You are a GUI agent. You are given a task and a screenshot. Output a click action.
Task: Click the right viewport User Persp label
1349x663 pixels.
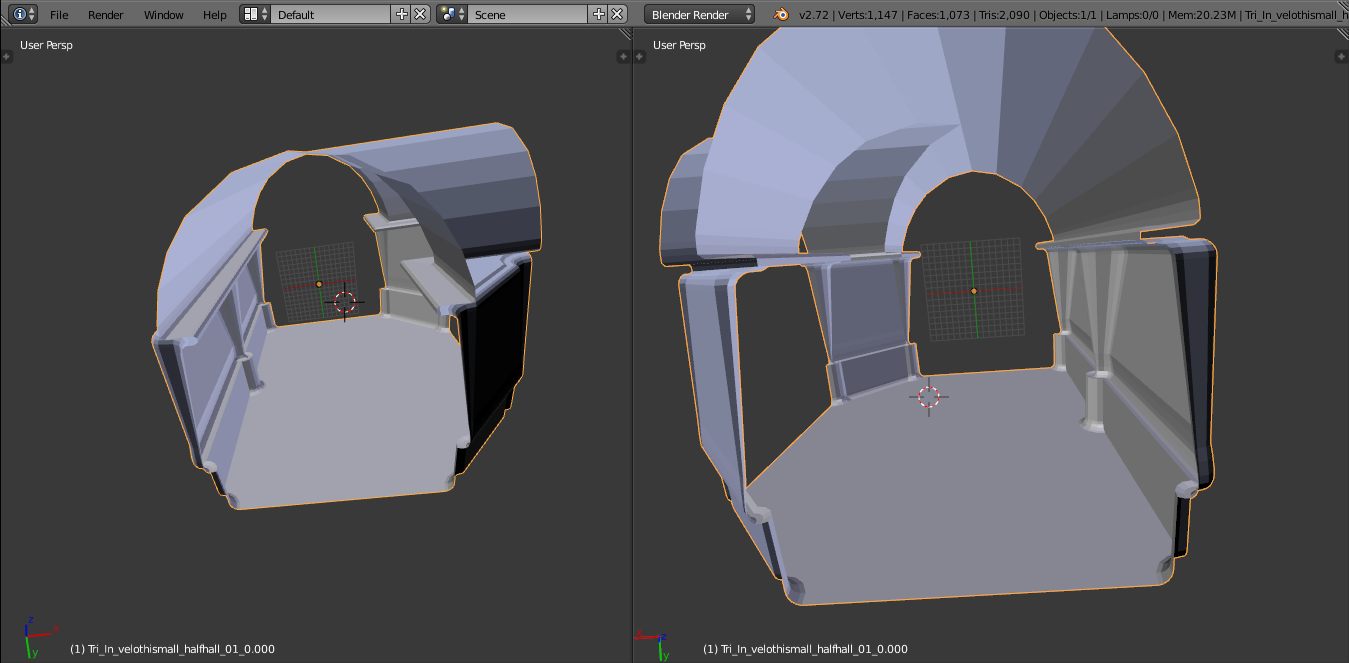[x=679, y=45]
